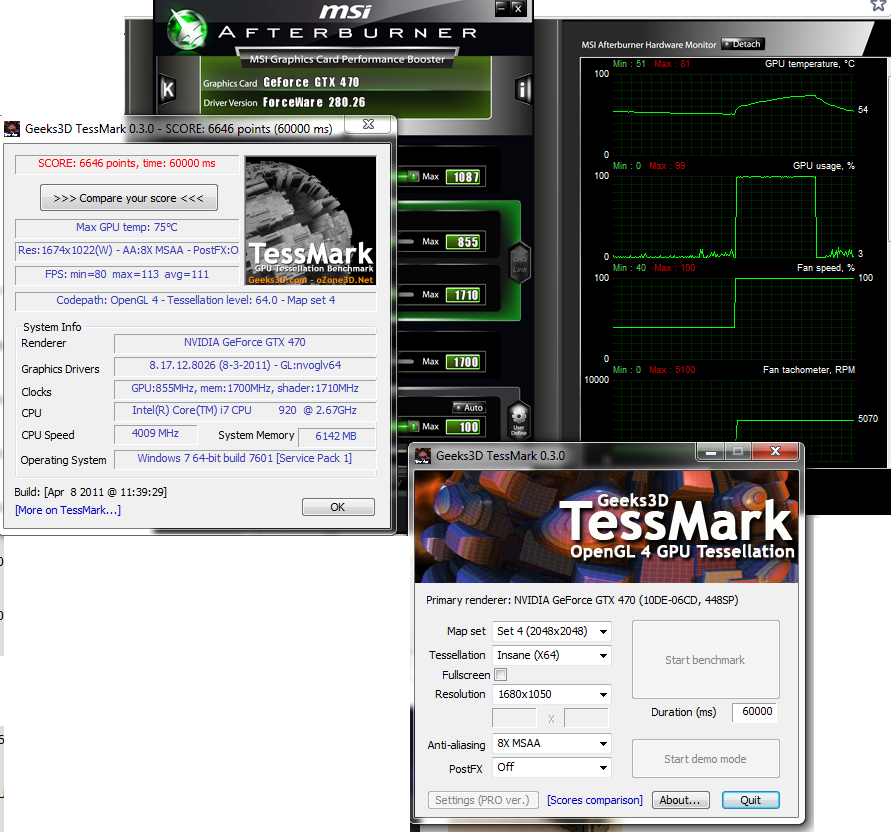Open the Map set dropdown
The image size is (891, 832).
coord(551,631)
